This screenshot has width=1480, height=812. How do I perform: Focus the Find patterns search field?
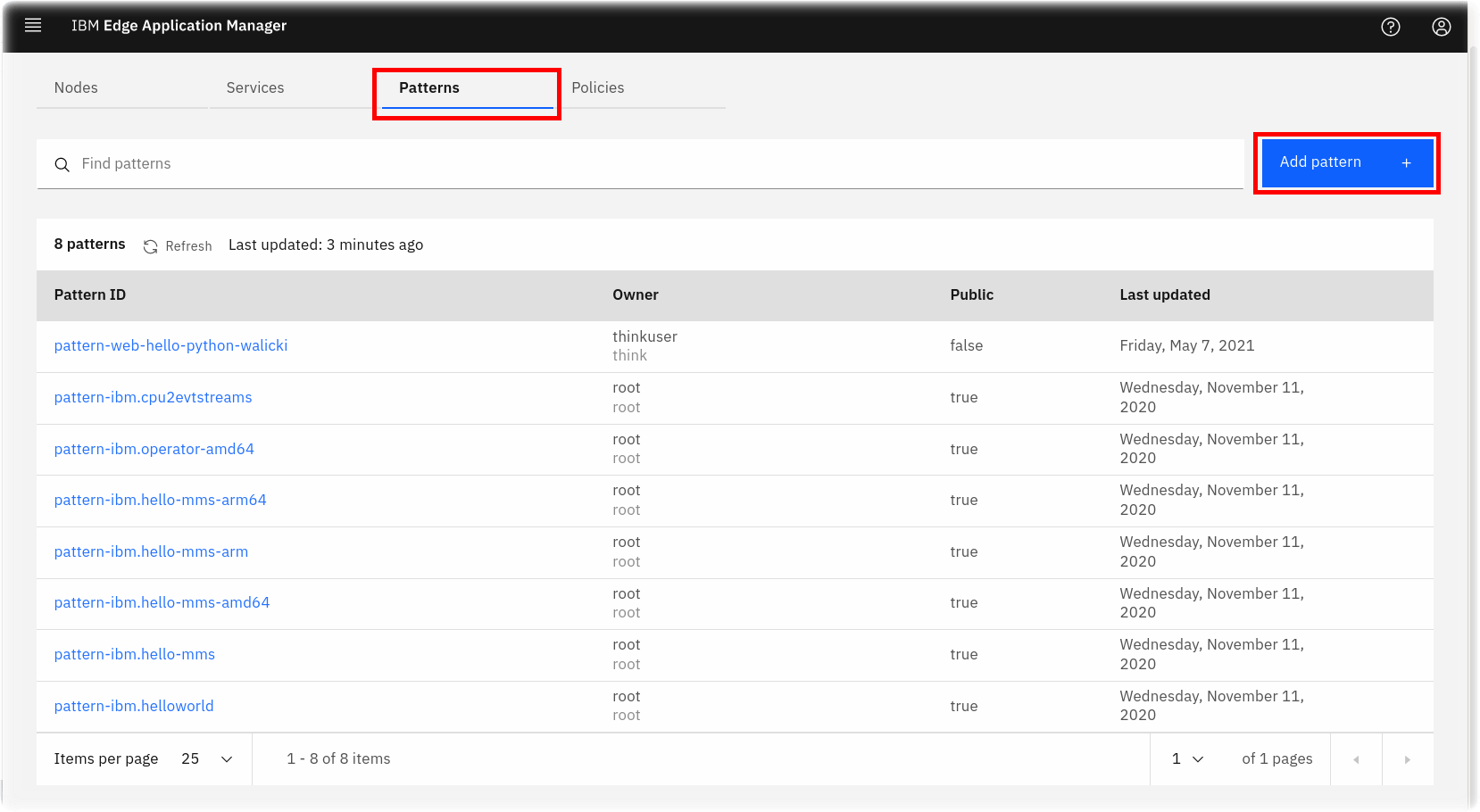640,164
